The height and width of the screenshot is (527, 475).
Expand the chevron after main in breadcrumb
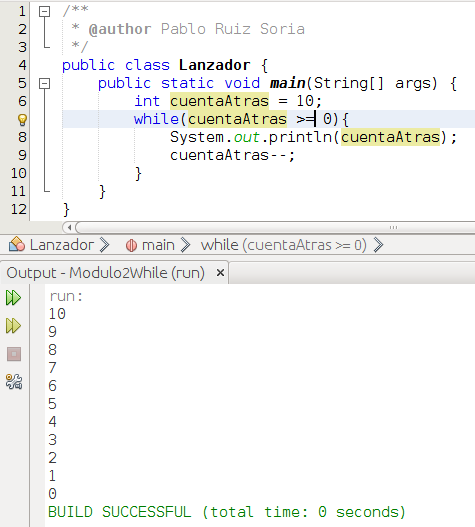pos(185,245)
